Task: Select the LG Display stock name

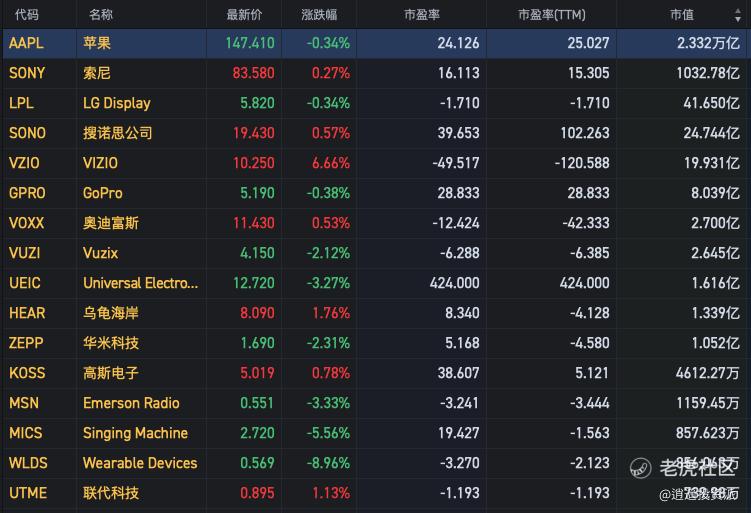Action: 117,103
